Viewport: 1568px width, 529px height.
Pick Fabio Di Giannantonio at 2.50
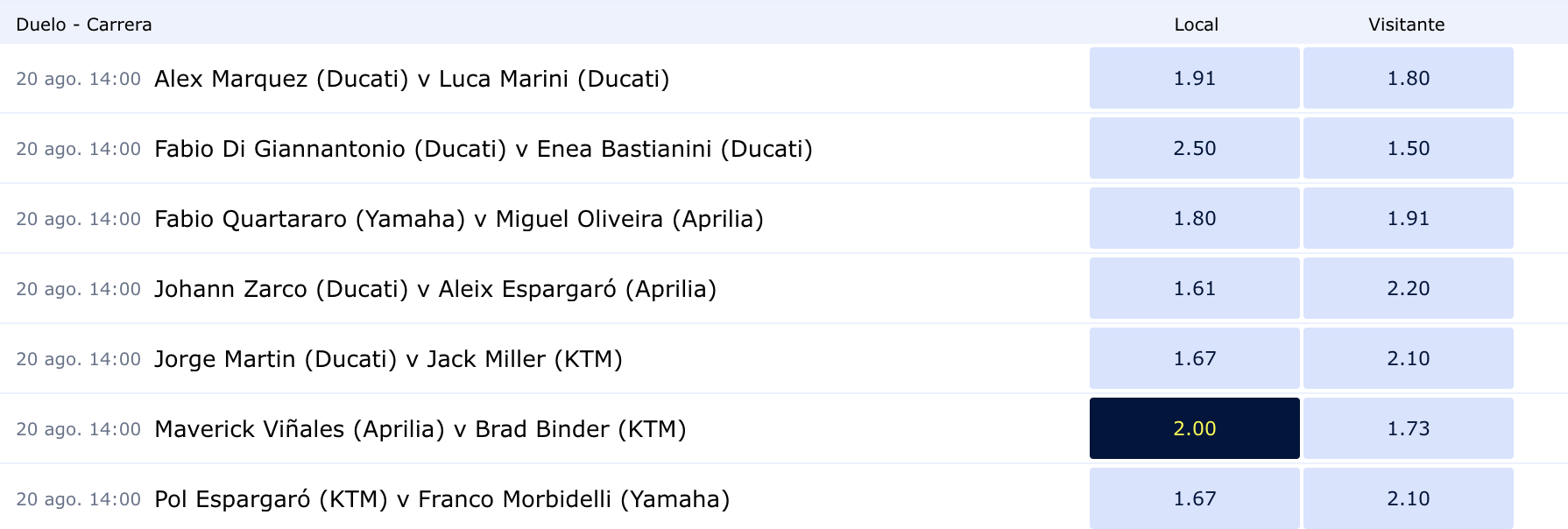click(x=1194, y=148)
